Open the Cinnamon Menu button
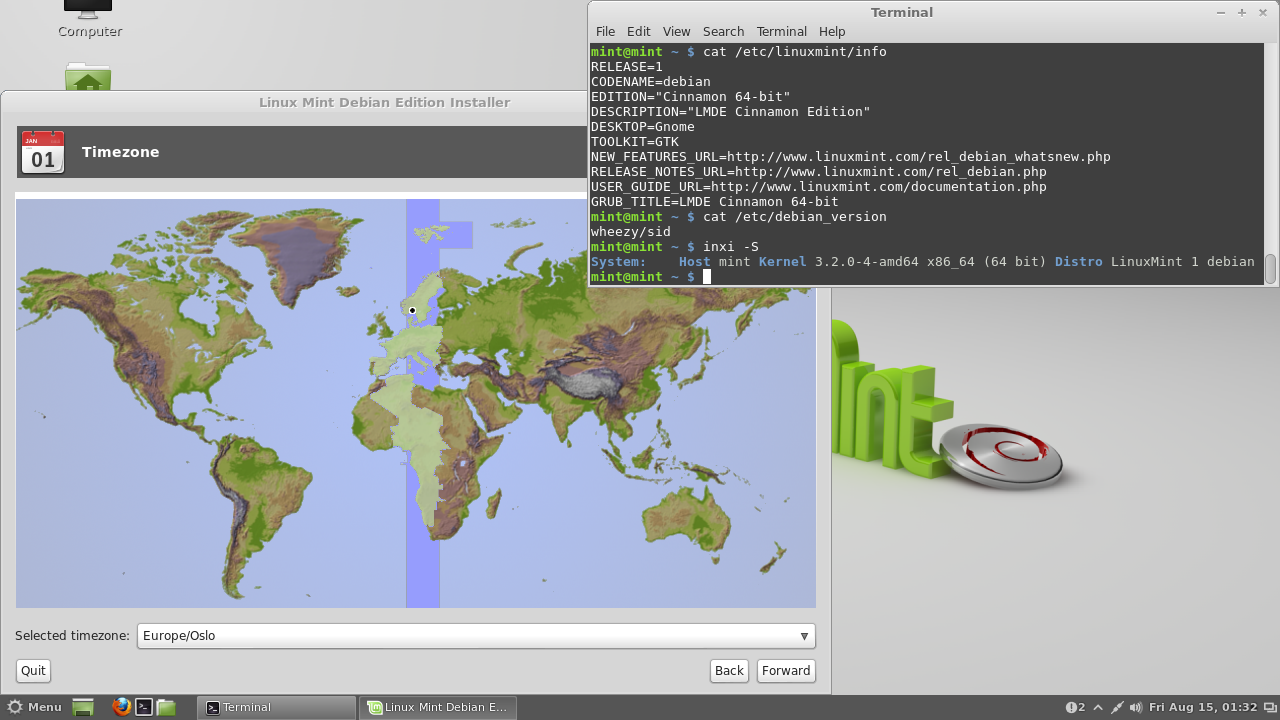Viewport: 1280px width, 720px height. tap(35, 707)
